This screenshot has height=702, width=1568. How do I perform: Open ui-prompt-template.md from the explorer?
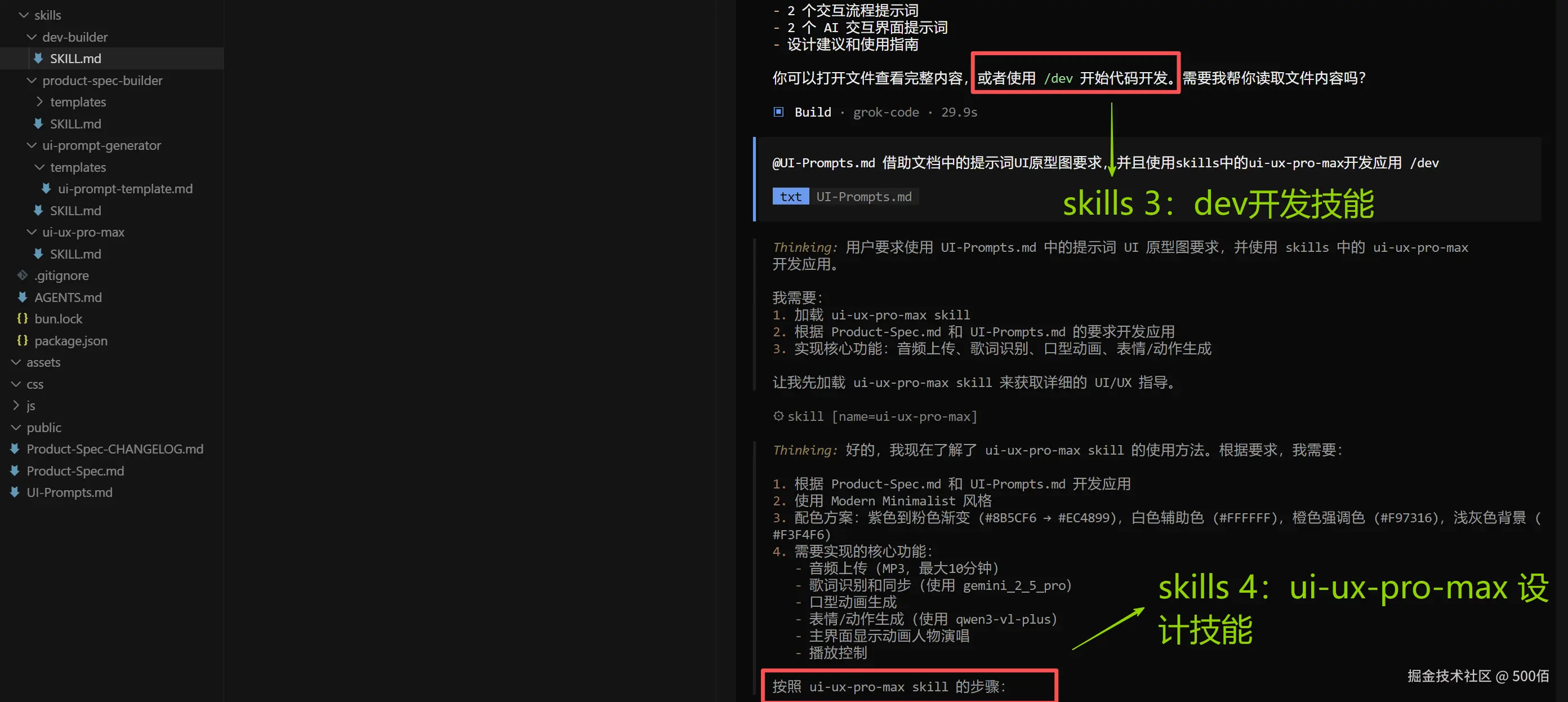click(x=124, y=189)
